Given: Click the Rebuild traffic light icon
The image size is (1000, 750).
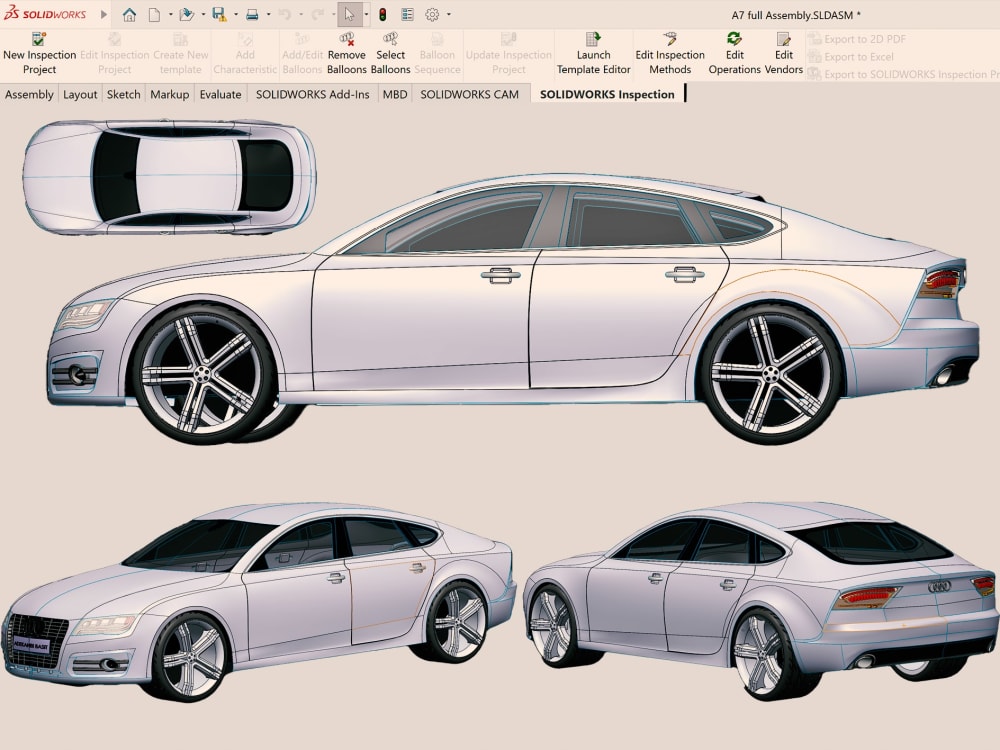Looking at the screenshot, I should pyautogui.click(x=383, y=14).
